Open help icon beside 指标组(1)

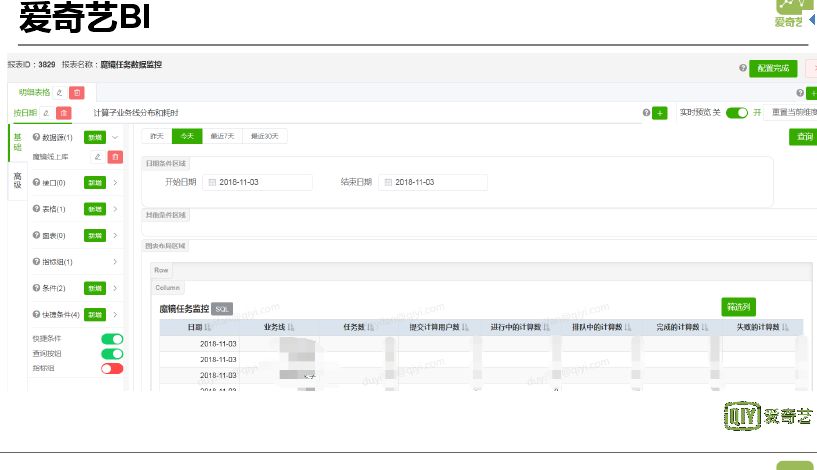36,261
